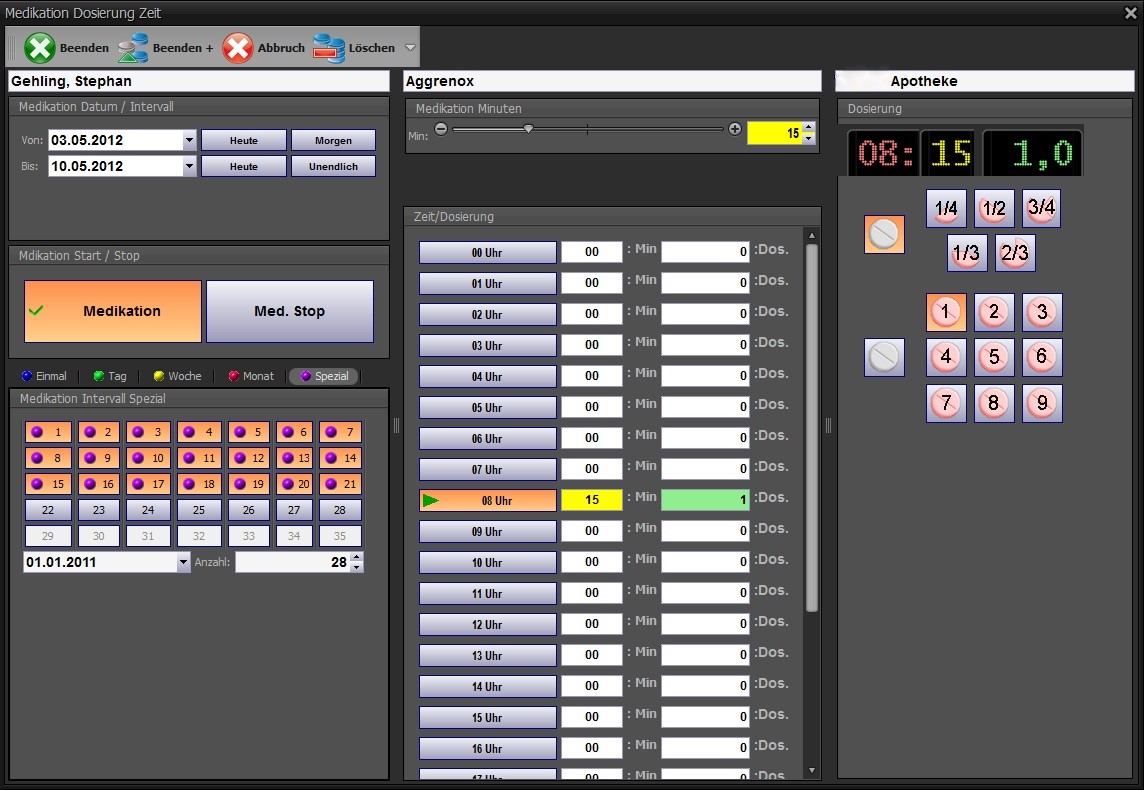Select the 1/4 pill dosage icon
Screen dimensions: 1144x790
[x=945, y=209]
